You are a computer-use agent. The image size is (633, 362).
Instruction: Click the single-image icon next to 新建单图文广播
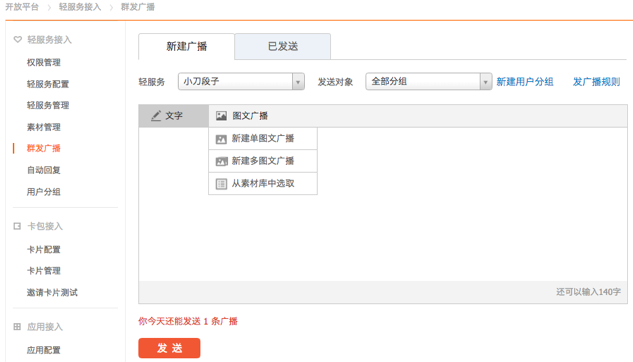[221, 139]
